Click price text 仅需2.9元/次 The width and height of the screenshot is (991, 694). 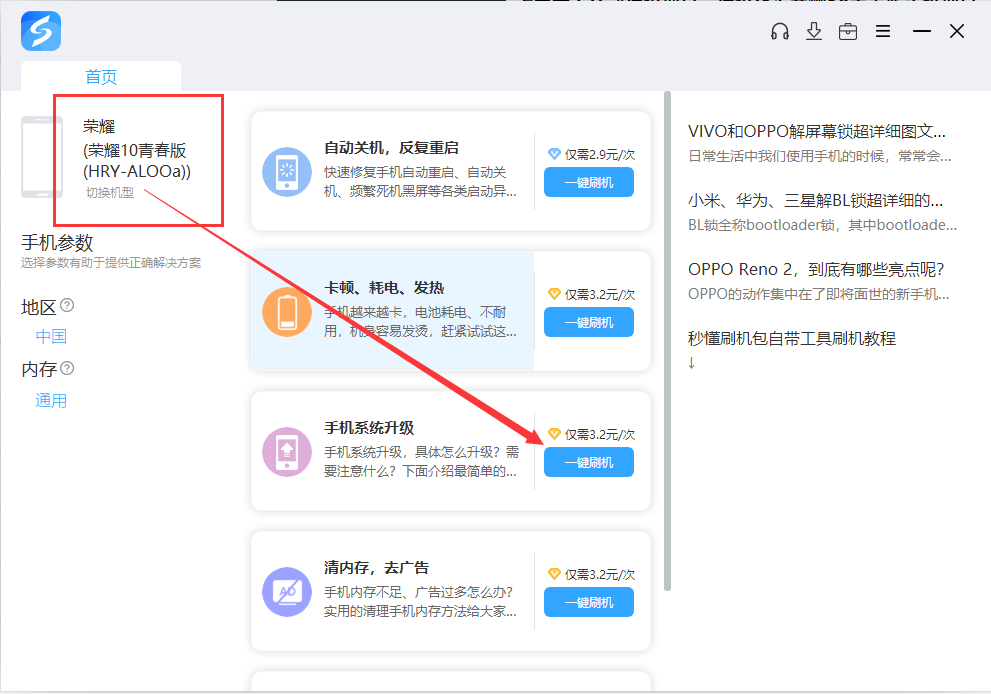click(x=600, y=154)
